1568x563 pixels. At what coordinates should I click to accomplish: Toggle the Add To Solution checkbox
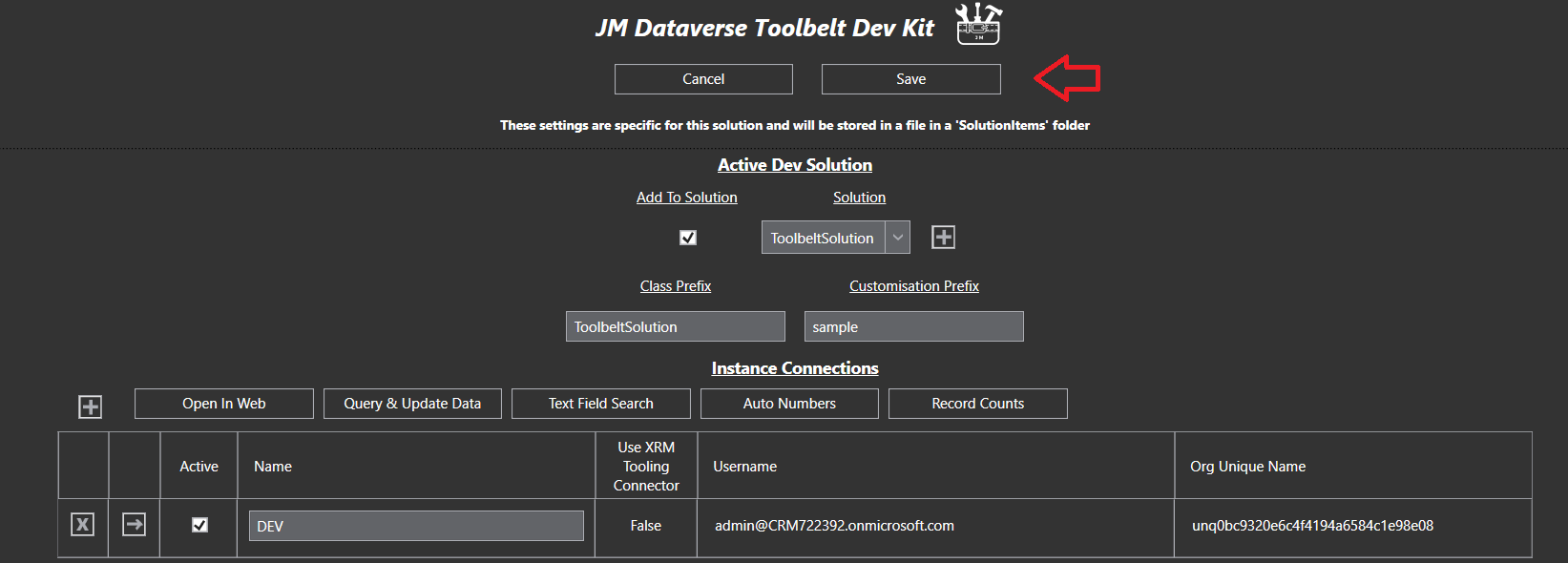coord(687,238)
